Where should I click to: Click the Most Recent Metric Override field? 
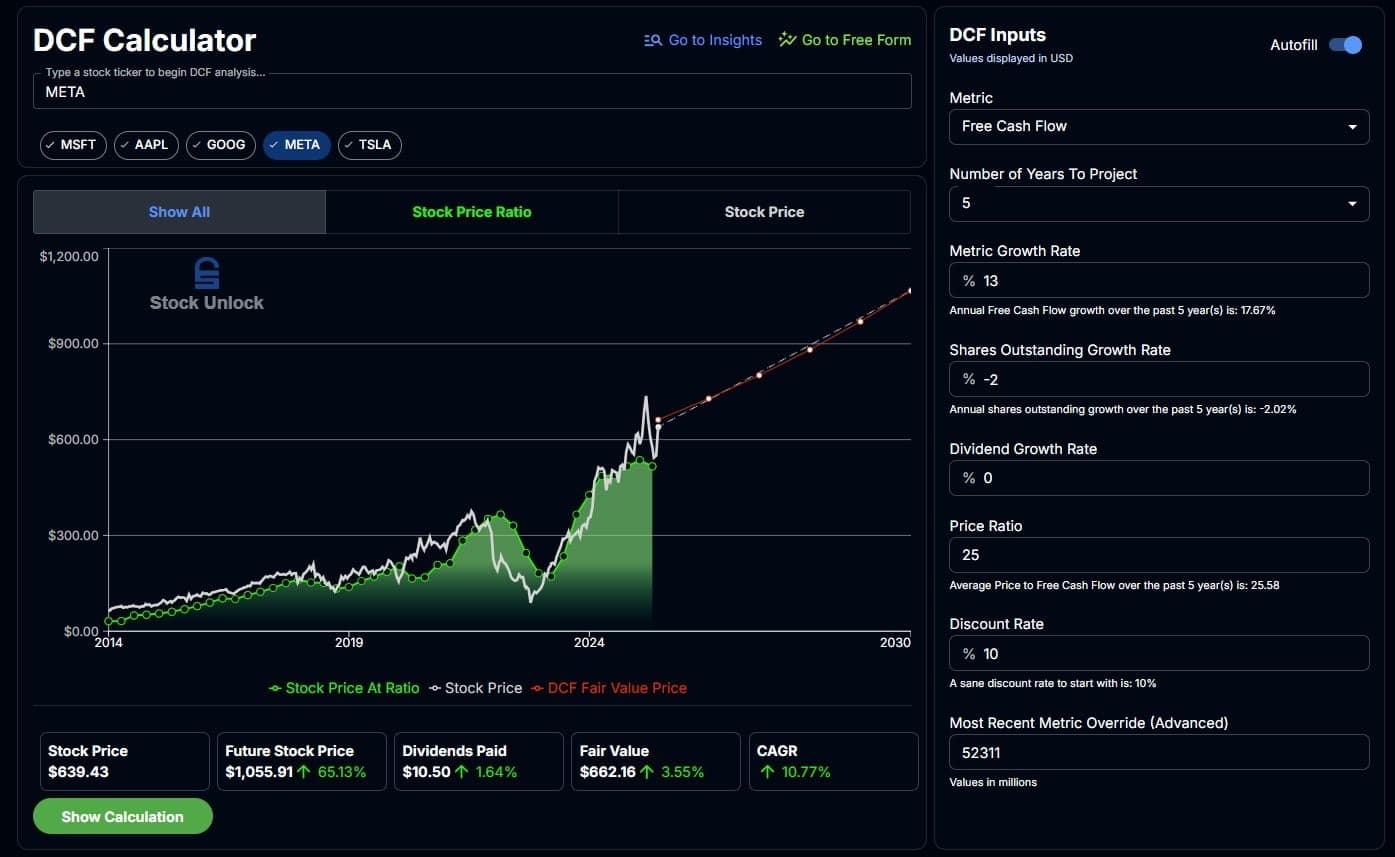1159,752
